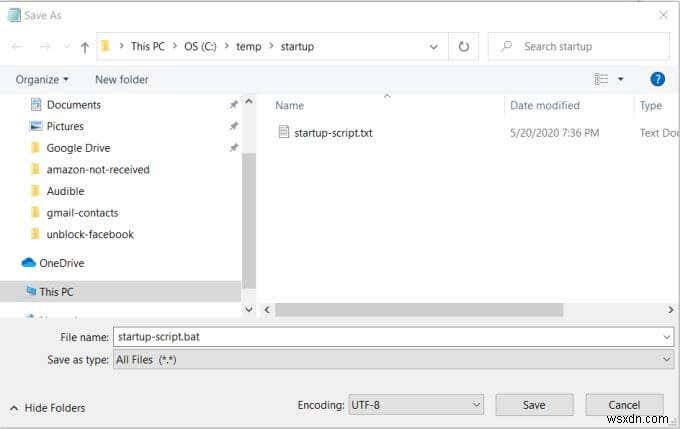Click the Pictures folder icon

tap(36, 126)
